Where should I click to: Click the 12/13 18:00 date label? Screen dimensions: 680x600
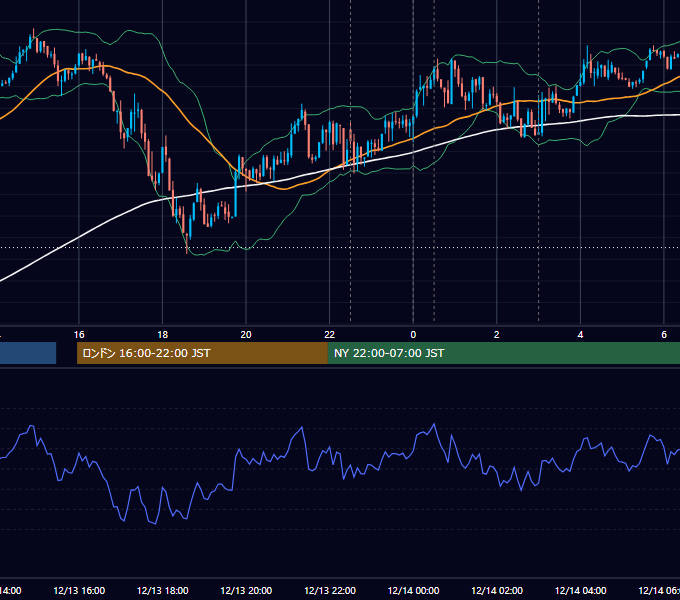point(163,590)
